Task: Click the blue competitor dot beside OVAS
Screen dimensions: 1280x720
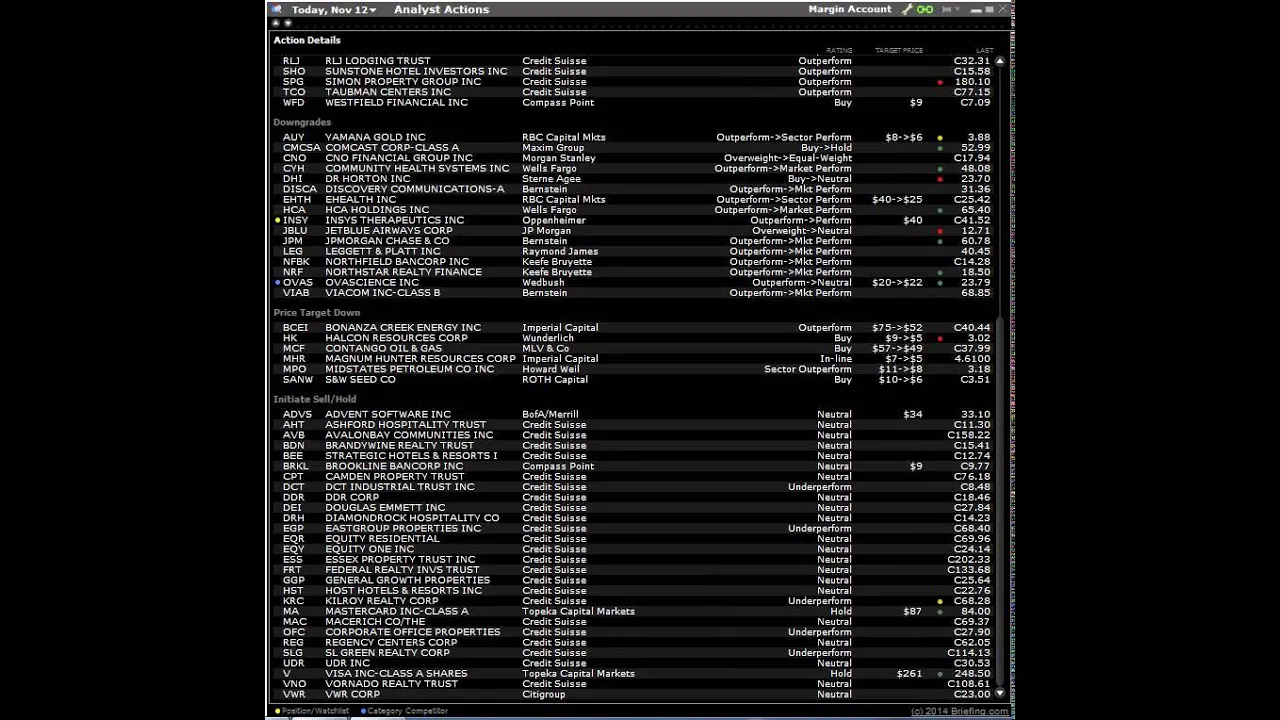Action: [x=278, y=283]
